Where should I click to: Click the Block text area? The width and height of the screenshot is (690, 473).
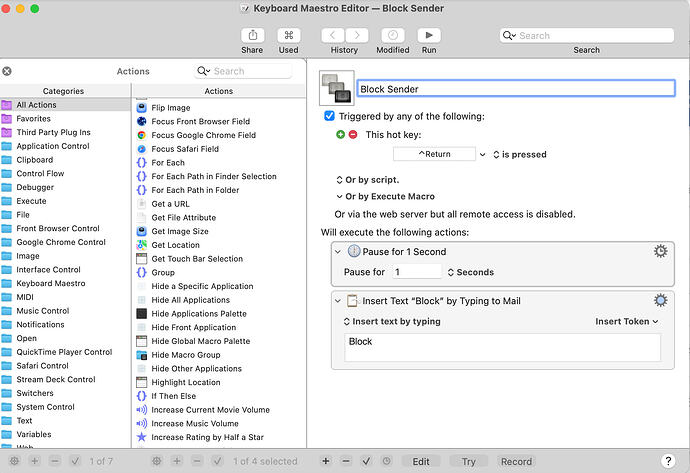(502, 348)
